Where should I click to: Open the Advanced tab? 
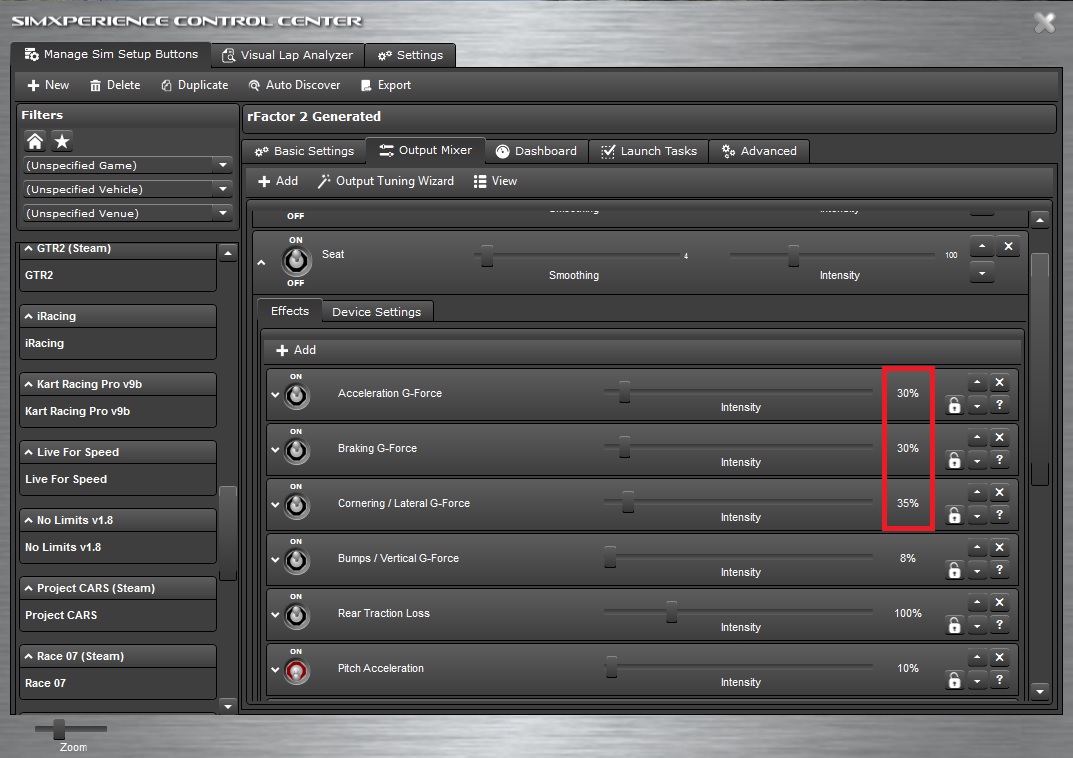click(x=760, y=151)
